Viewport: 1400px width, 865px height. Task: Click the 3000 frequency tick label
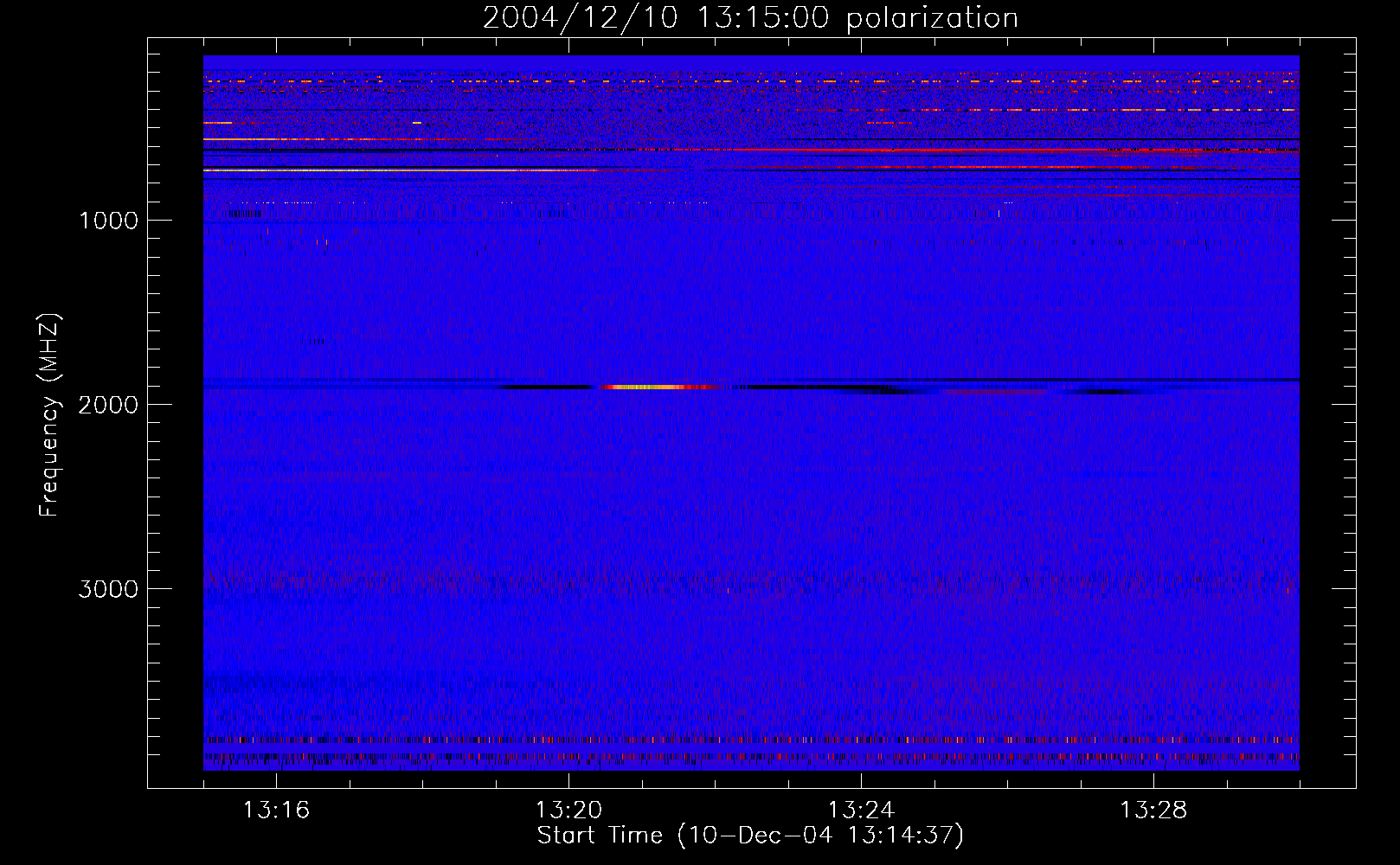coord(108,589)
